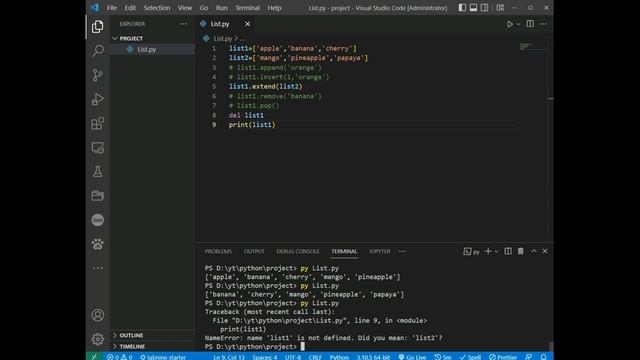Image resolution: width=640 pixels, height=360 pixels.
Task: Select the List.py editor tab
Action: click(220, 24)
